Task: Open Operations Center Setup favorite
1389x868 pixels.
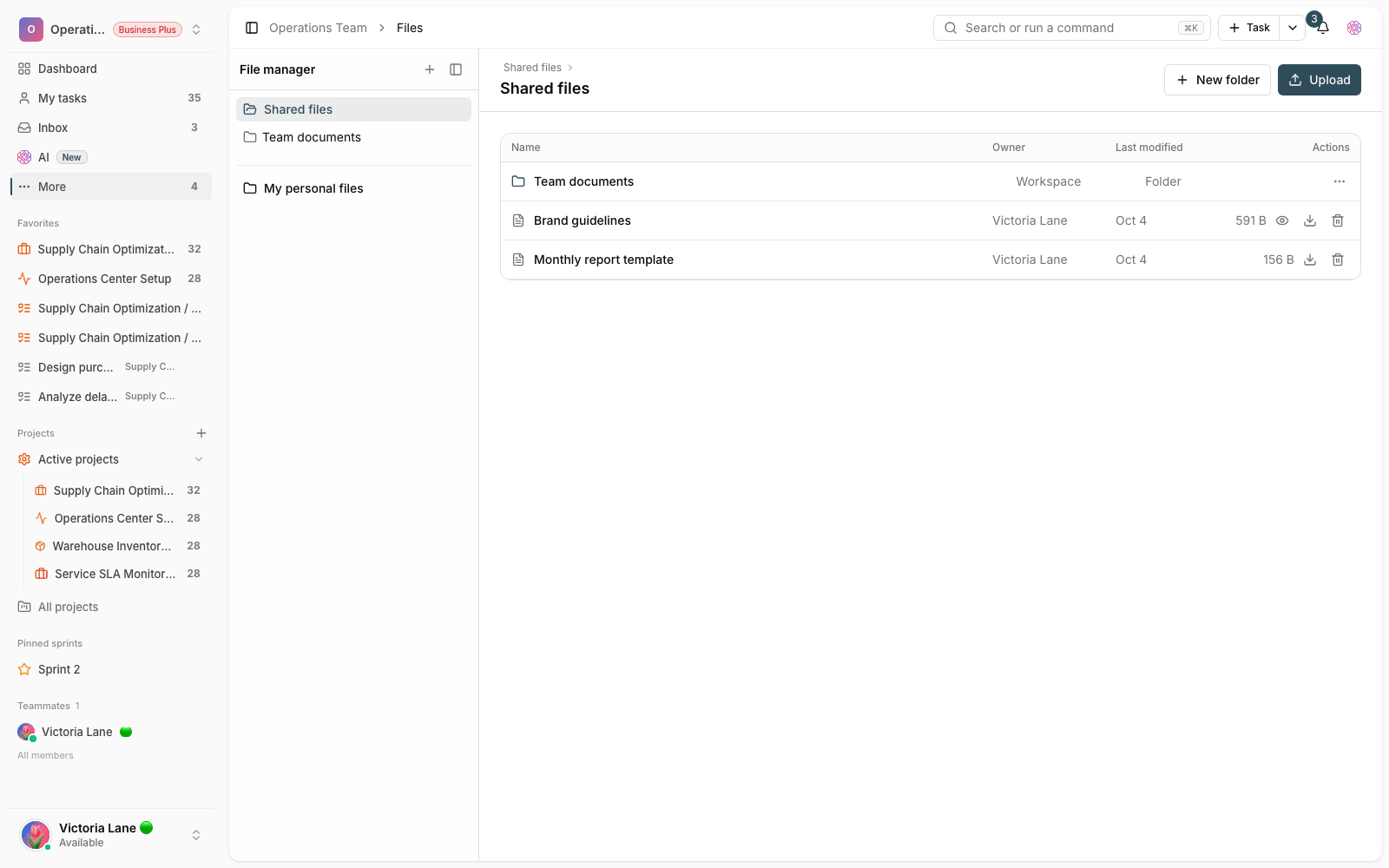Action: tap(109, 279)
